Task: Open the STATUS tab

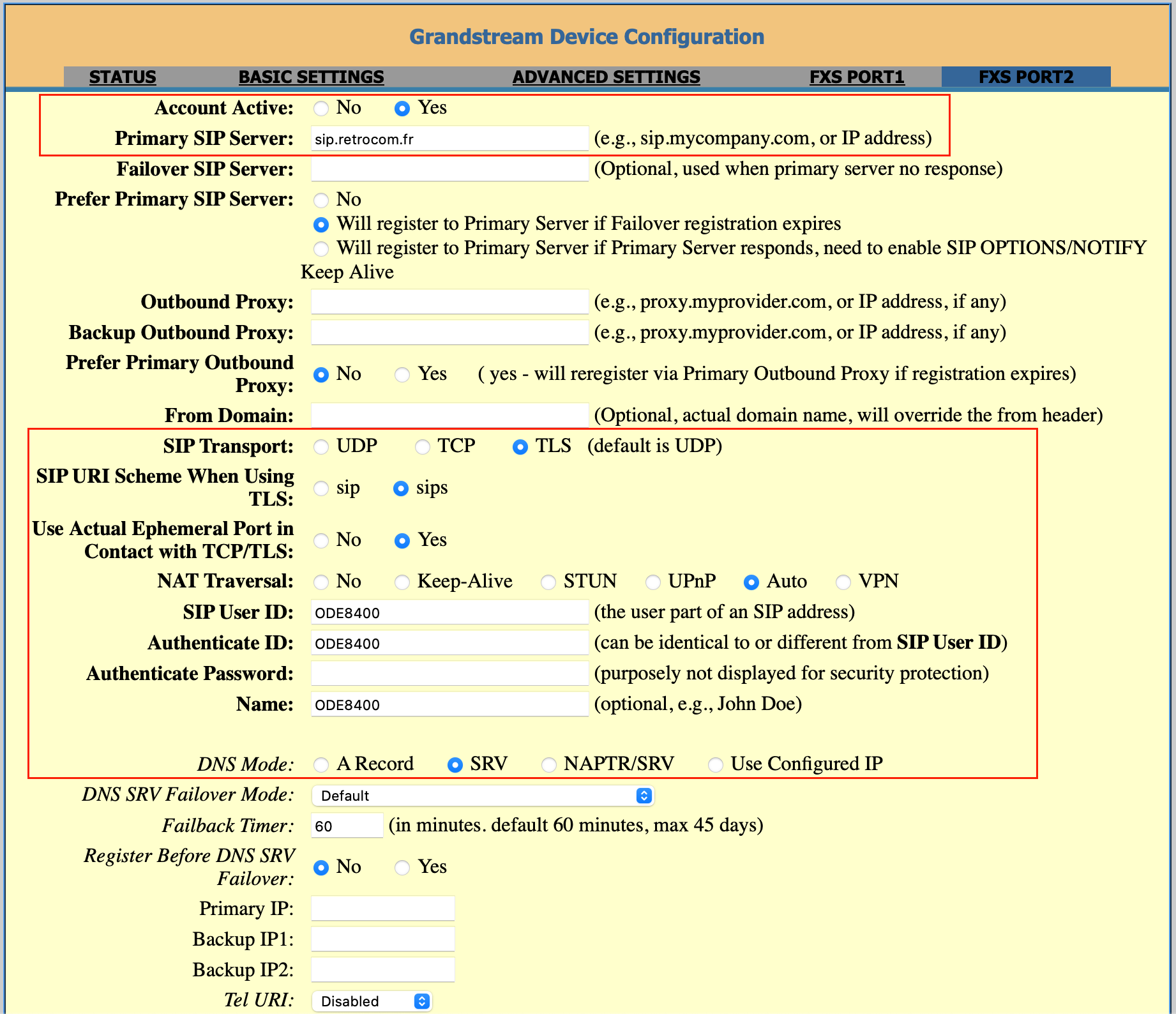Action: (x=123, y=77)
